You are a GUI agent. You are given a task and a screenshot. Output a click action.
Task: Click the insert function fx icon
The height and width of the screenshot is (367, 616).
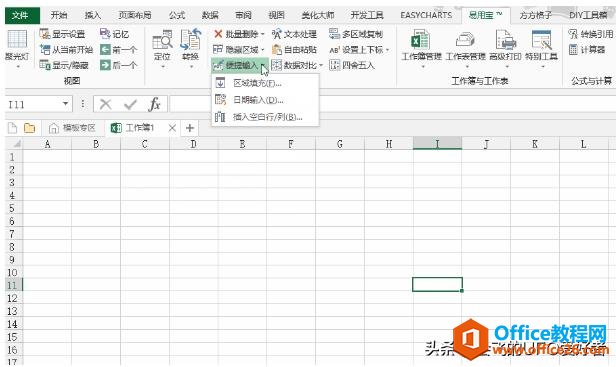pos(154,105)
